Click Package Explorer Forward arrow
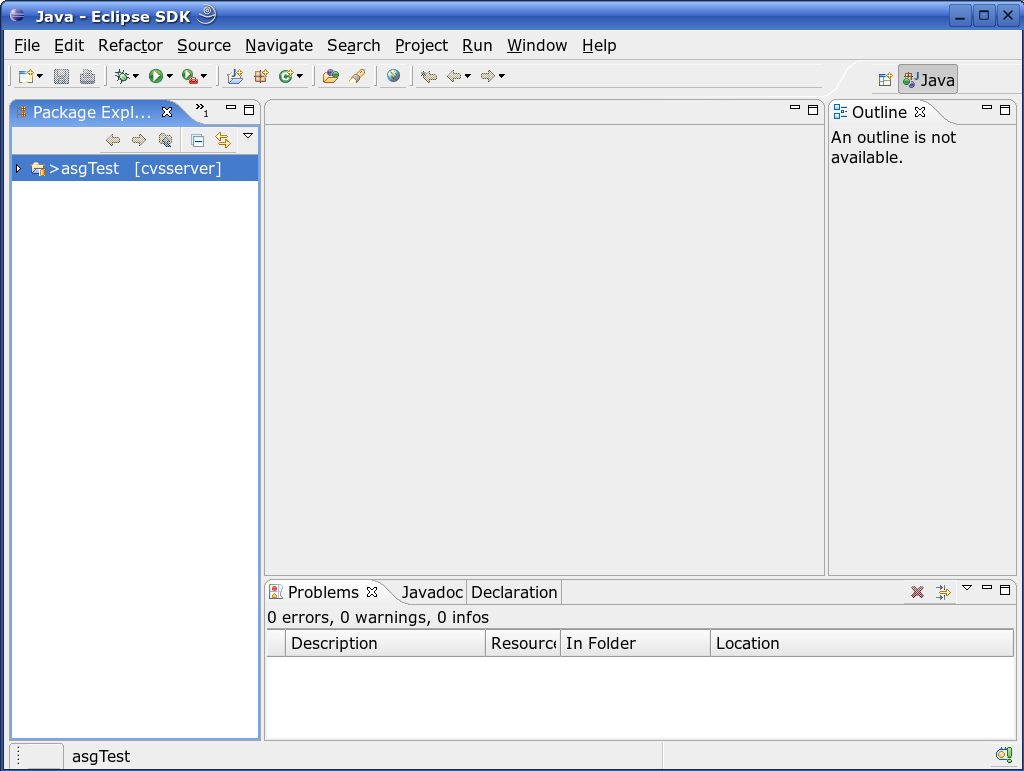Image resolution: width=1024 pixels, height=771 pixels. [138, 140]
